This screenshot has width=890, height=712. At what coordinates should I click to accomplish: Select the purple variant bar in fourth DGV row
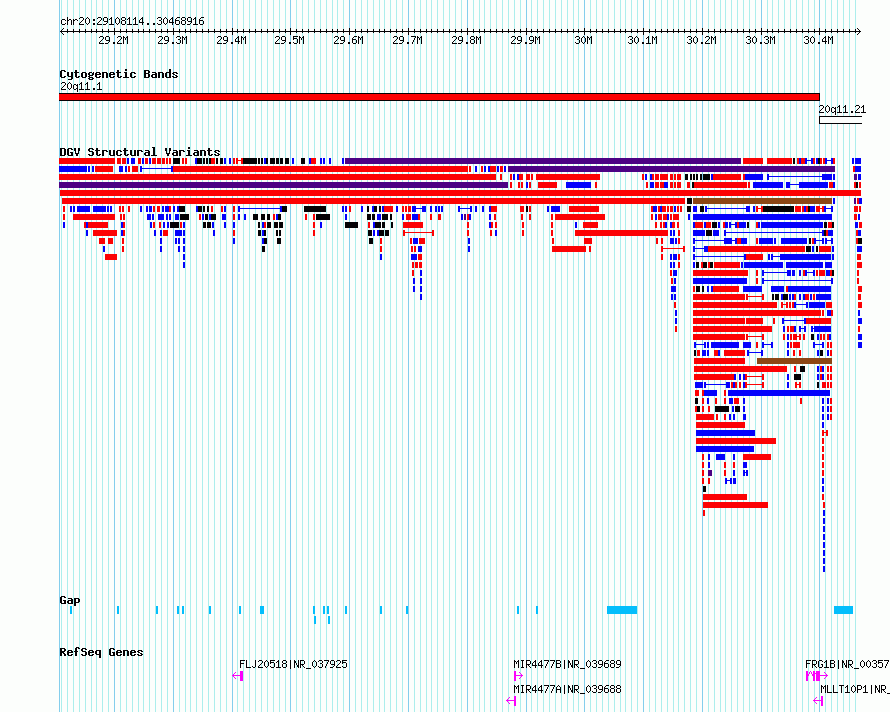pos(284,185)
